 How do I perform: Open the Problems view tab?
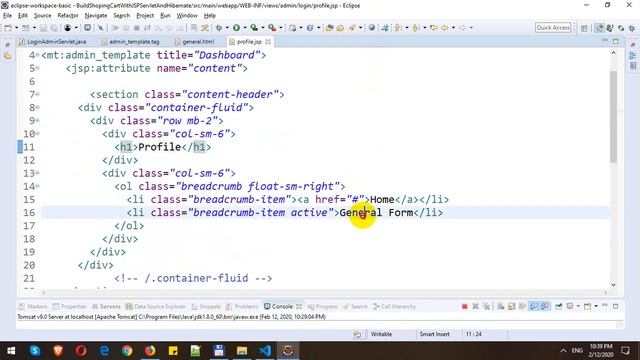(x=242, y=307)
